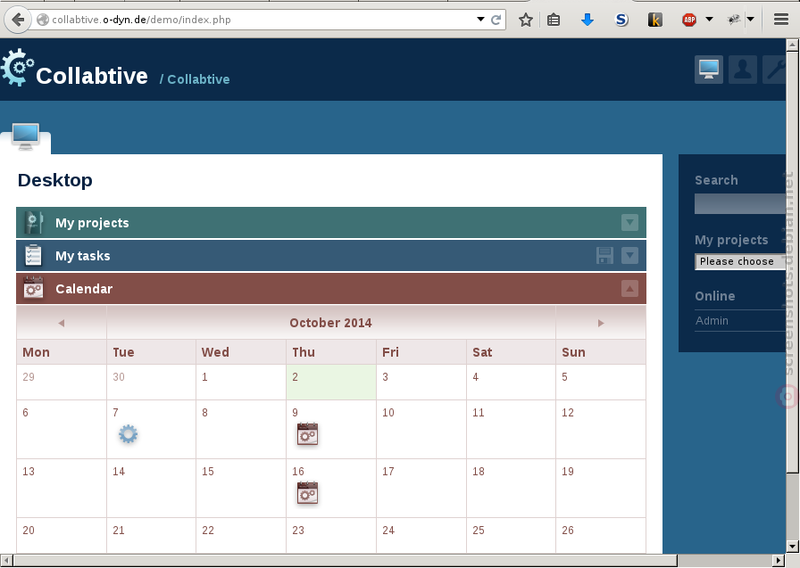Open the 'Please choose' projects dropdown

740,261
